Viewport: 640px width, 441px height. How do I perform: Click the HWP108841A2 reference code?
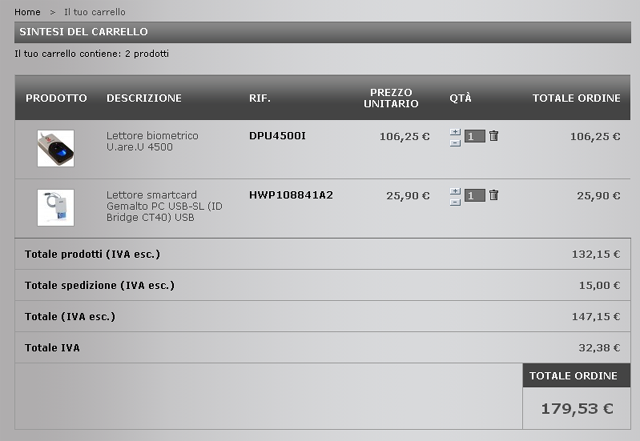291,195
